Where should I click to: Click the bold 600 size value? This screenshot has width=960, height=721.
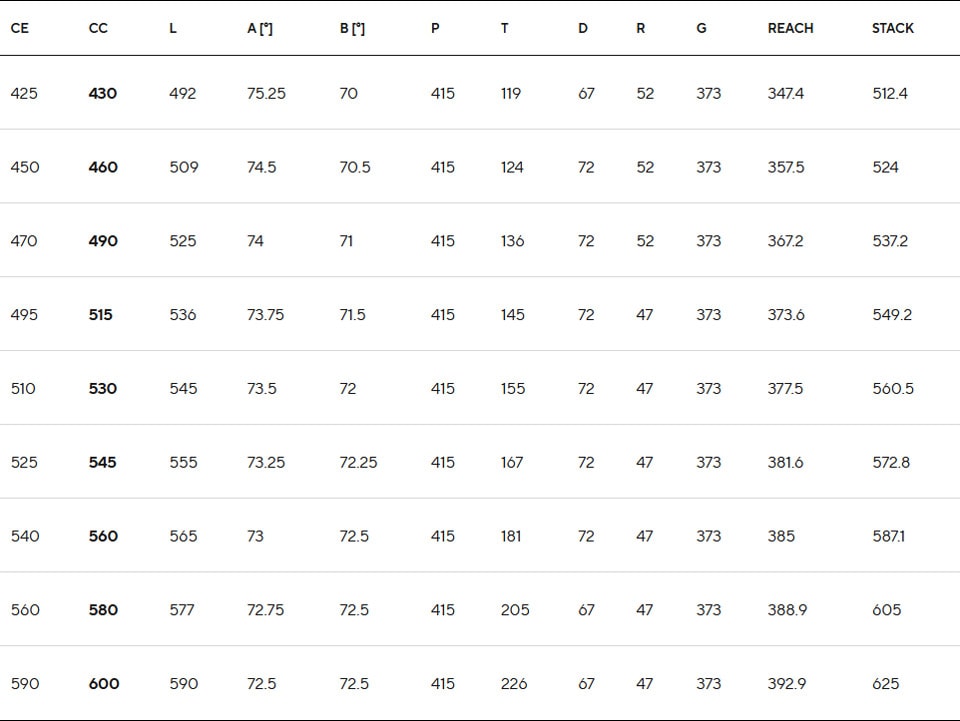(103, 684)
